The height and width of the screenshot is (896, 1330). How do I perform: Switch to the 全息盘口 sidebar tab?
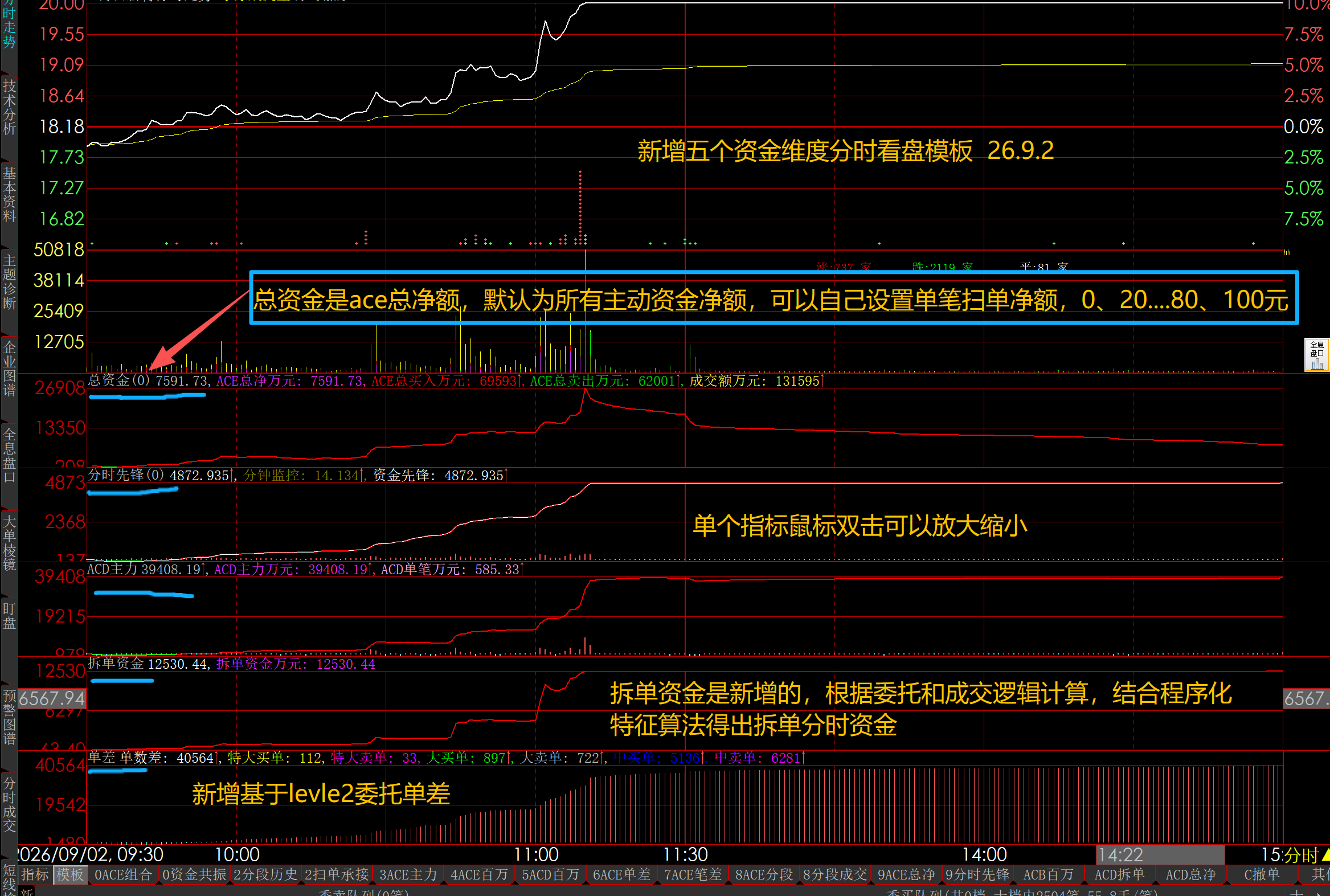point(9,456)
